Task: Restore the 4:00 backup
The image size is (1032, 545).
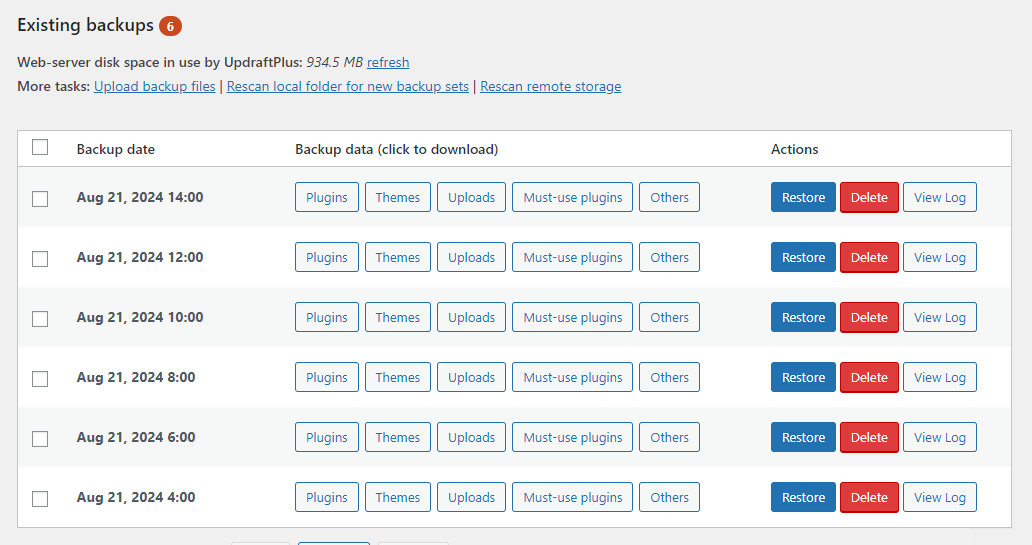Action: tap(803, 497)
